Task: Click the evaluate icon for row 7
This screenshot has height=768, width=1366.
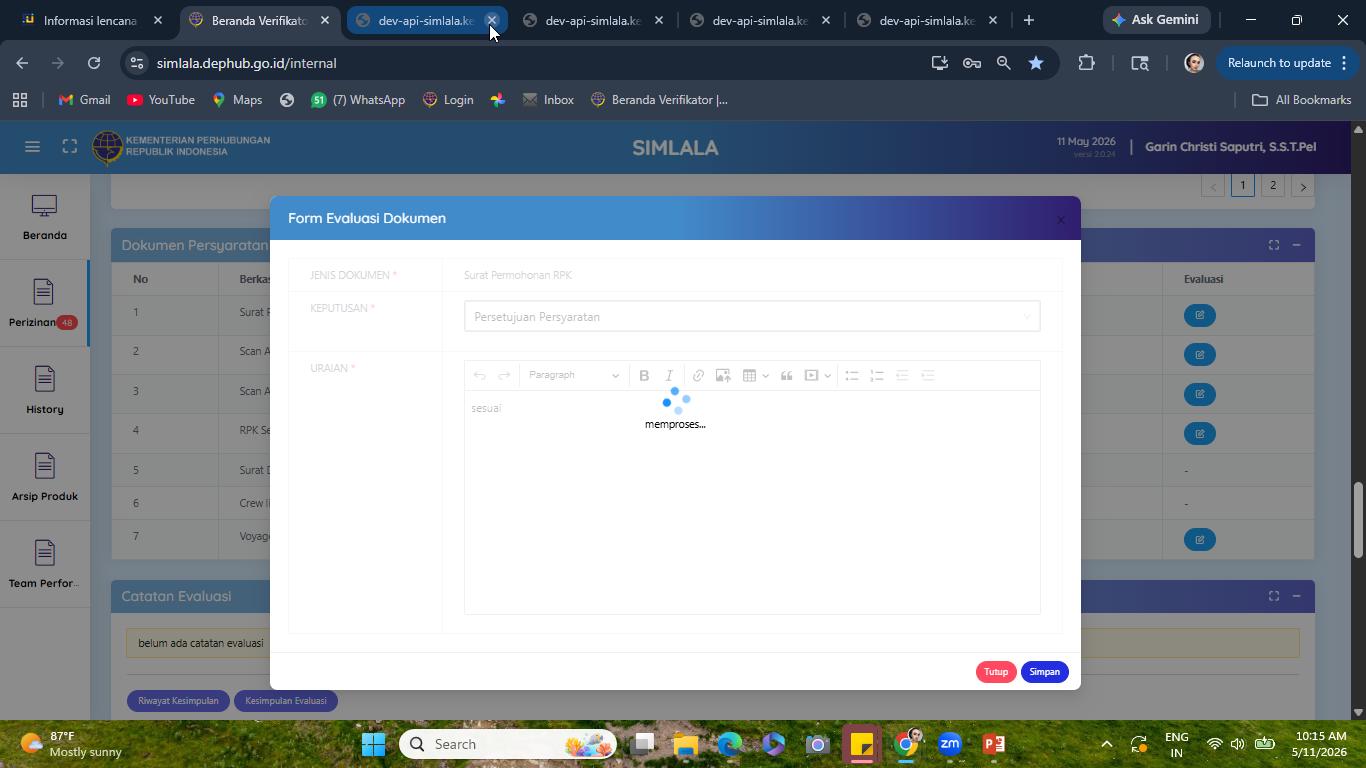Action: pyautogui.click(x=1199, y=539)
